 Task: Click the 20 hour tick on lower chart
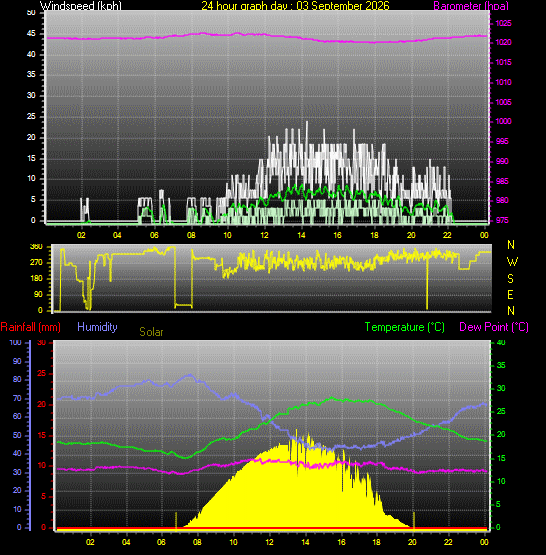point(412,542)
